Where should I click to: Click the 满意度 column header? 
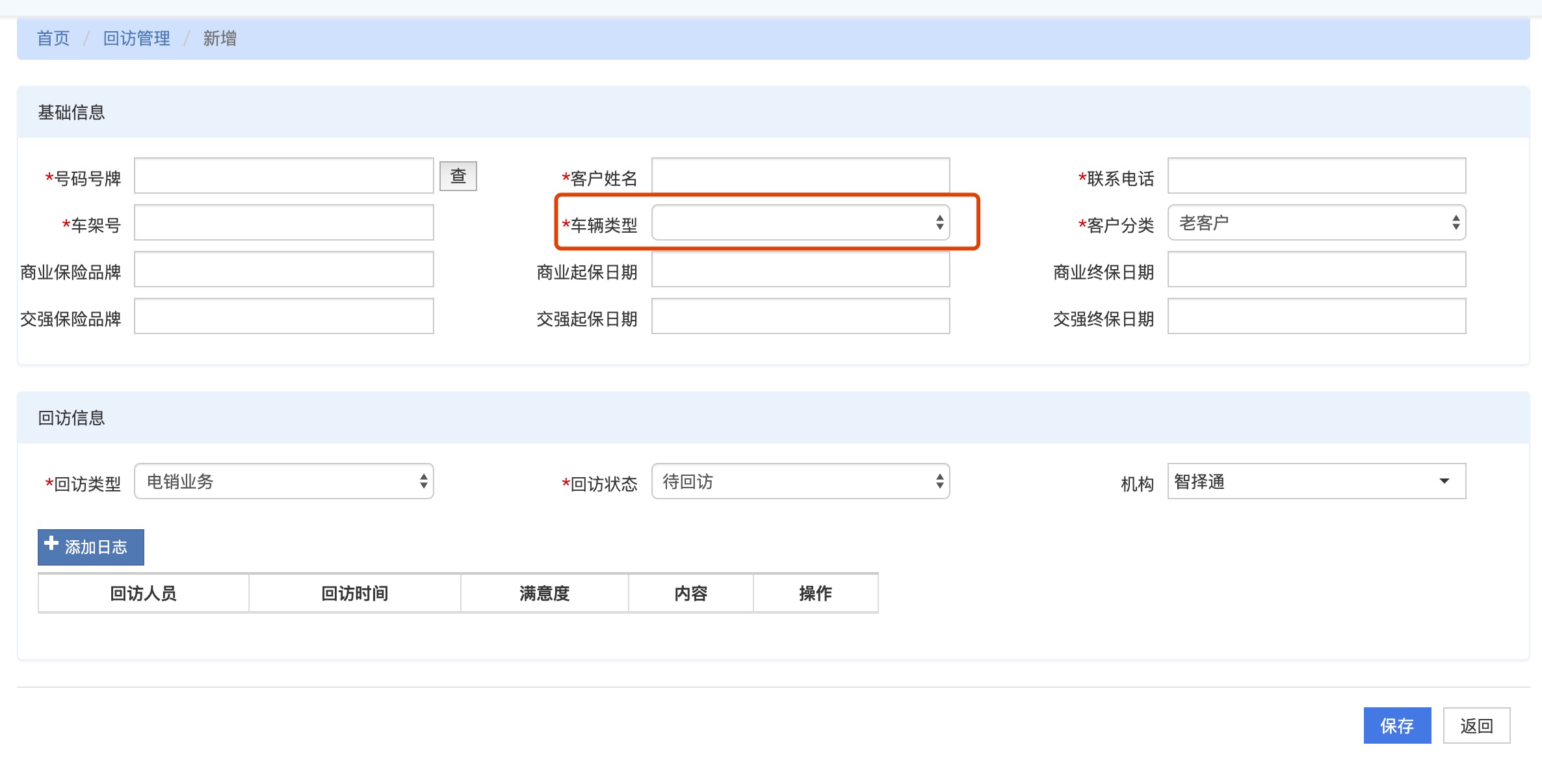tap(544, 594)
